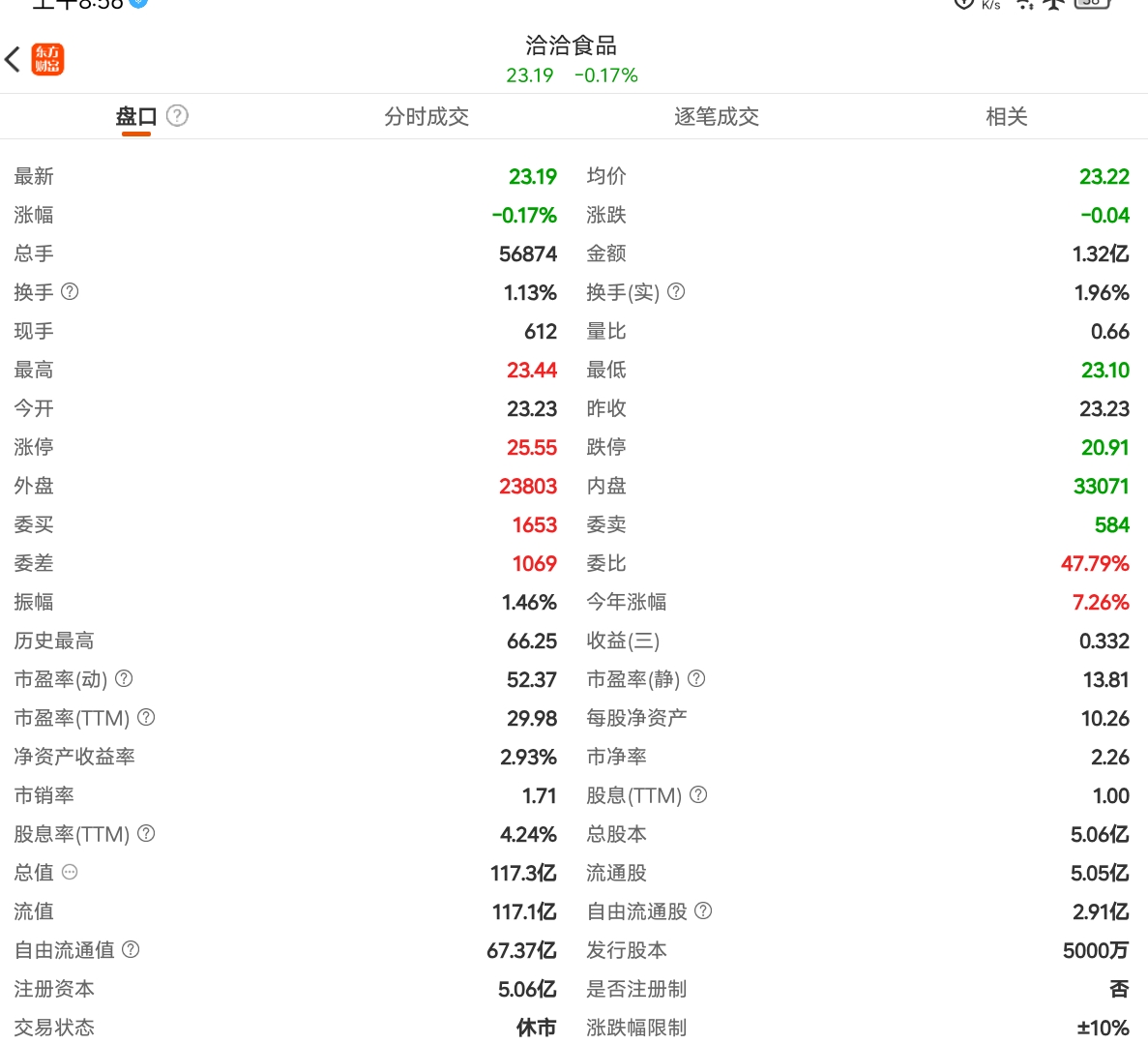Select 现手 value 612
The image size is (1148, 1044).
[541, 332]
